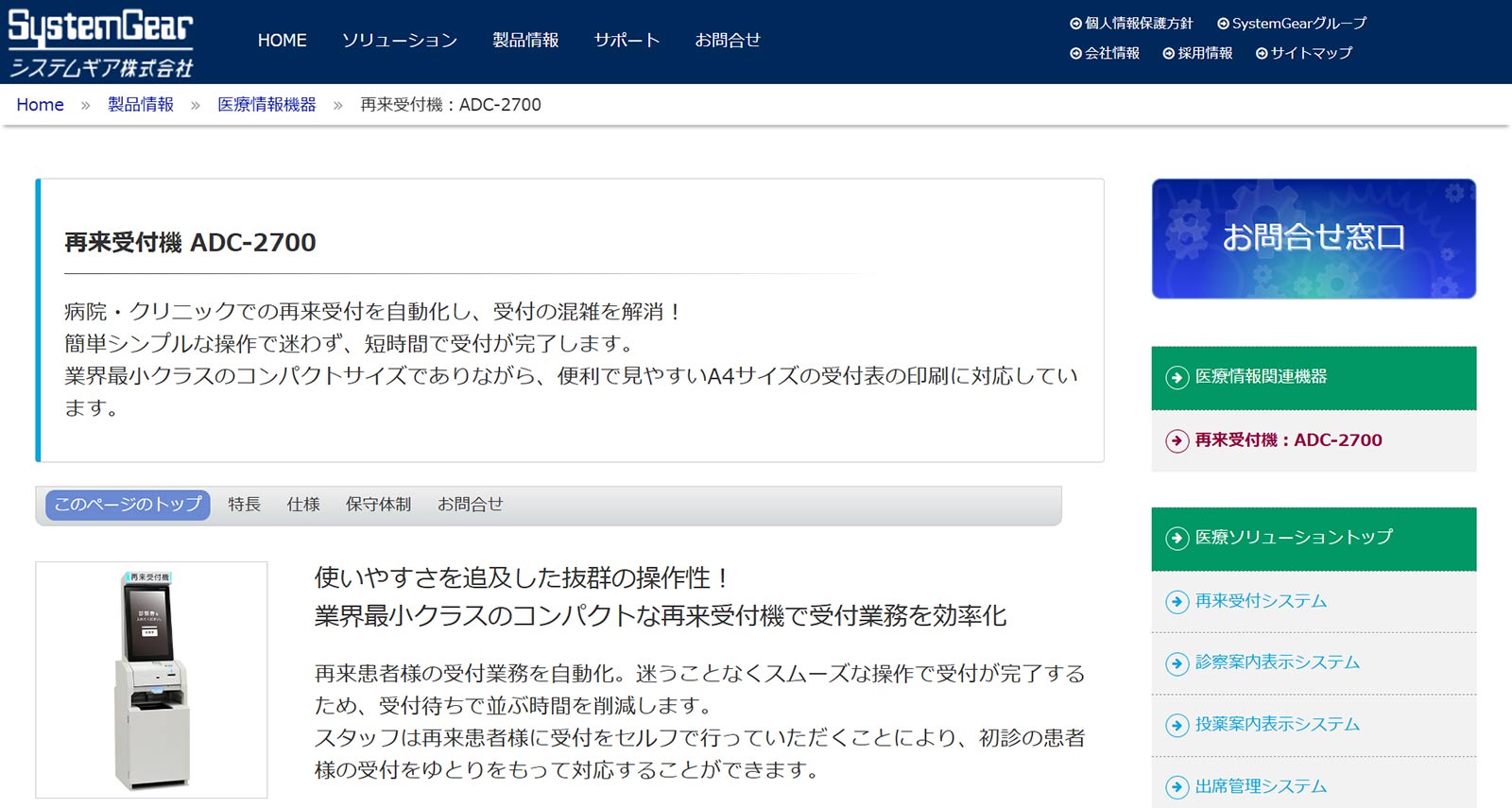This screenshot has width=1512, height=808.
Task: Open the お問合せ menu in the header
Action: (728, 41)
